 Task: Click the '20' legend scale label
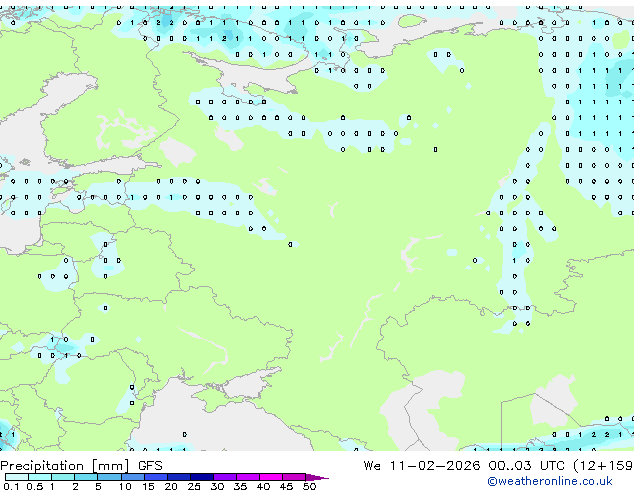(171, 486)
